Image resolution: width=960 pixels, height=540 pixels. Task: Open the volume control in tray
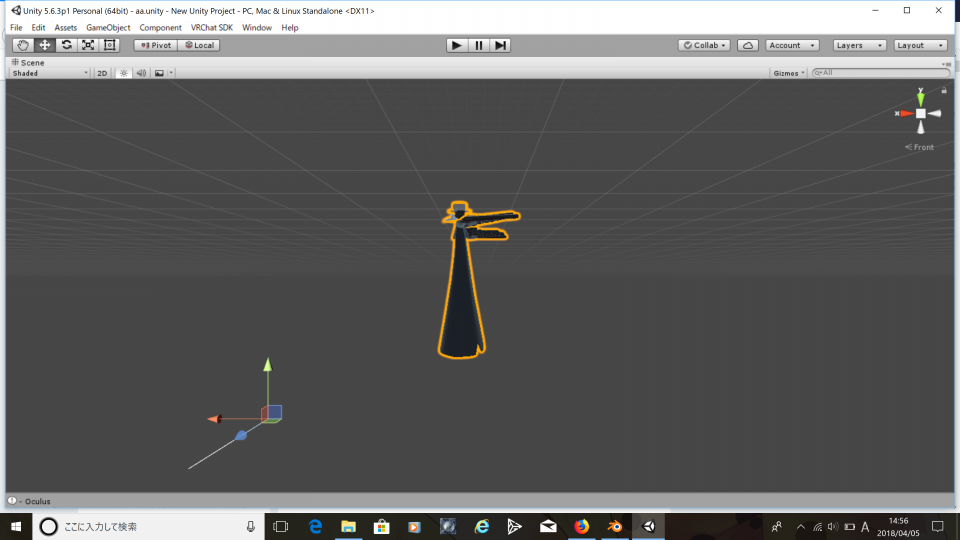(x=833, y=527)
